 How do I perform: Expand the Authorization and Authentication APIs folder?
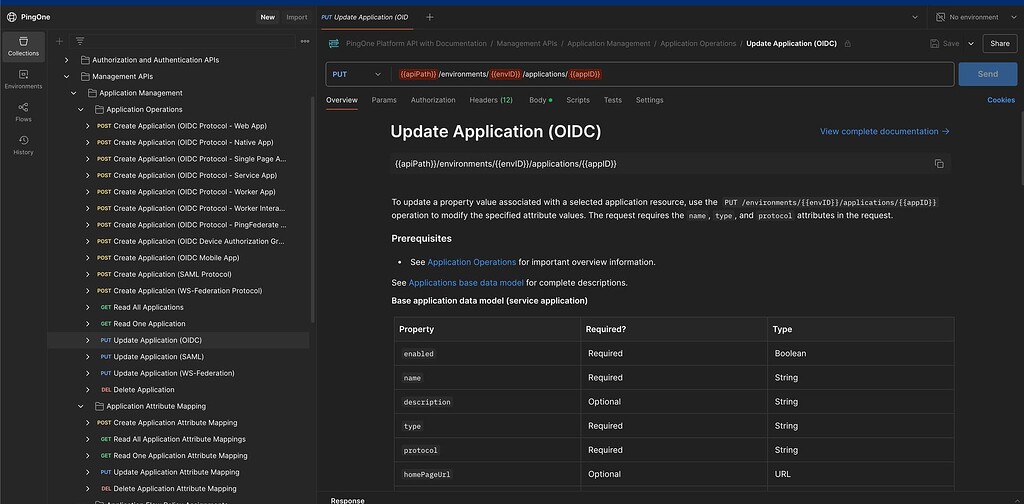[67, 60]
